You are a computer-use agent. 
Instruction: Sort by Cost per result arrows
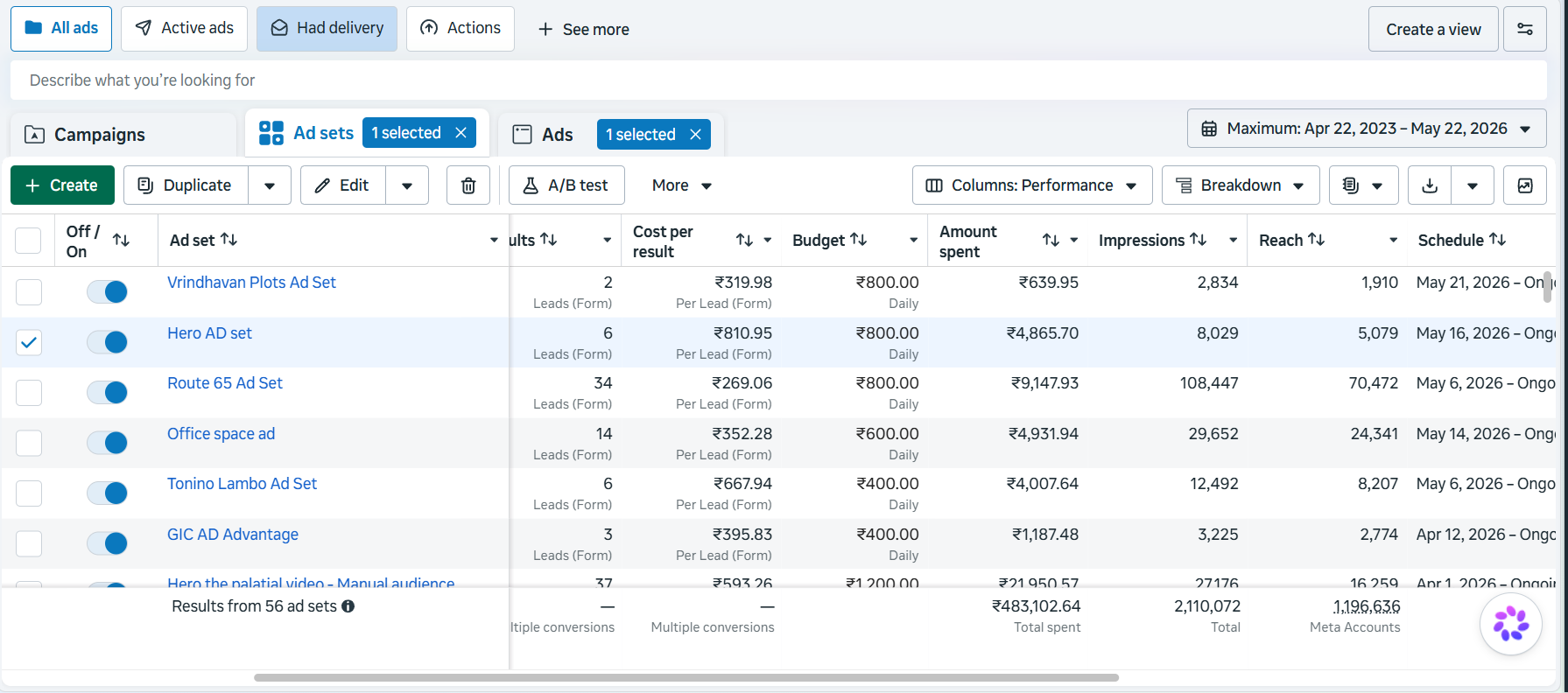(744, 240)
